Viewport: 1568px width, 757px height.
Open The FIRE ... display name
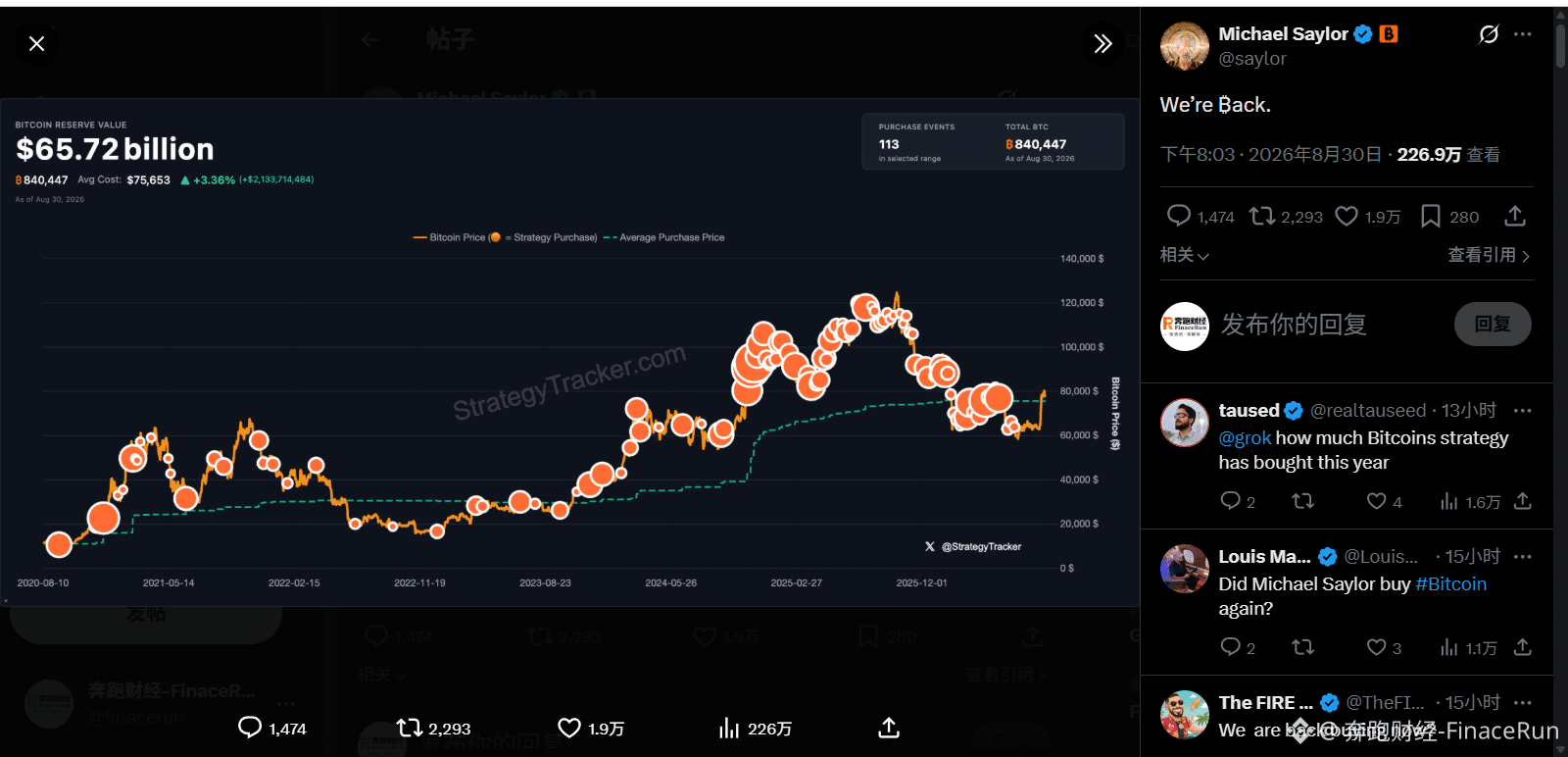tap(1265, 703)
